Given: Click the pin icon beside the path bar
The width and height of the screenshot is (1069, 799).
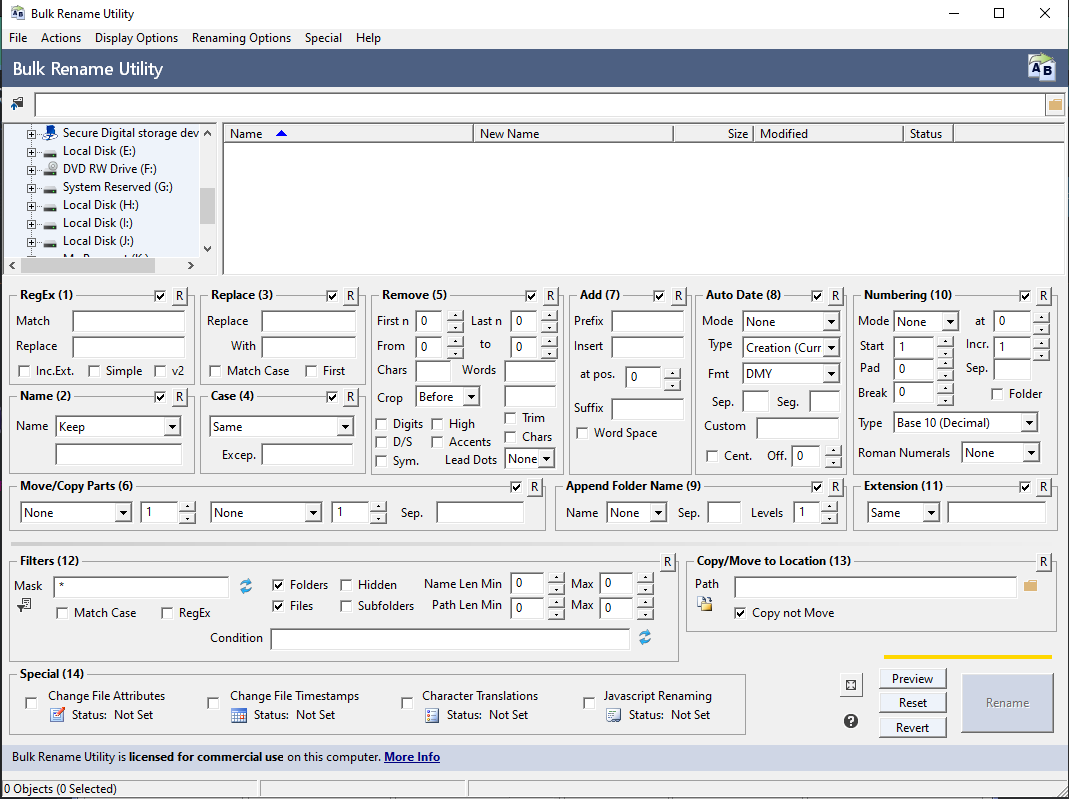Looking at the screenshot, I should (x=17, y=104).
